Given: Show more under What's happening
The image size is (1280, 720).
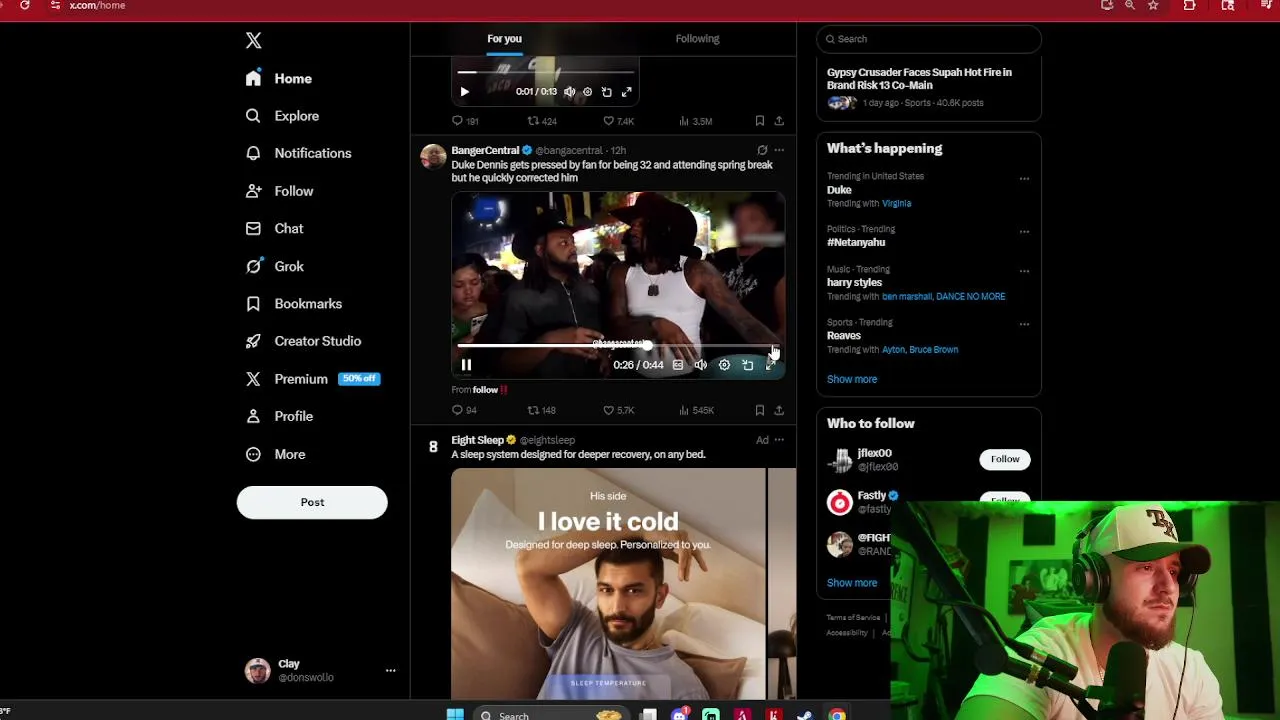Looking at the screenshot, I should pyautogui.click(x=852, y=379).
